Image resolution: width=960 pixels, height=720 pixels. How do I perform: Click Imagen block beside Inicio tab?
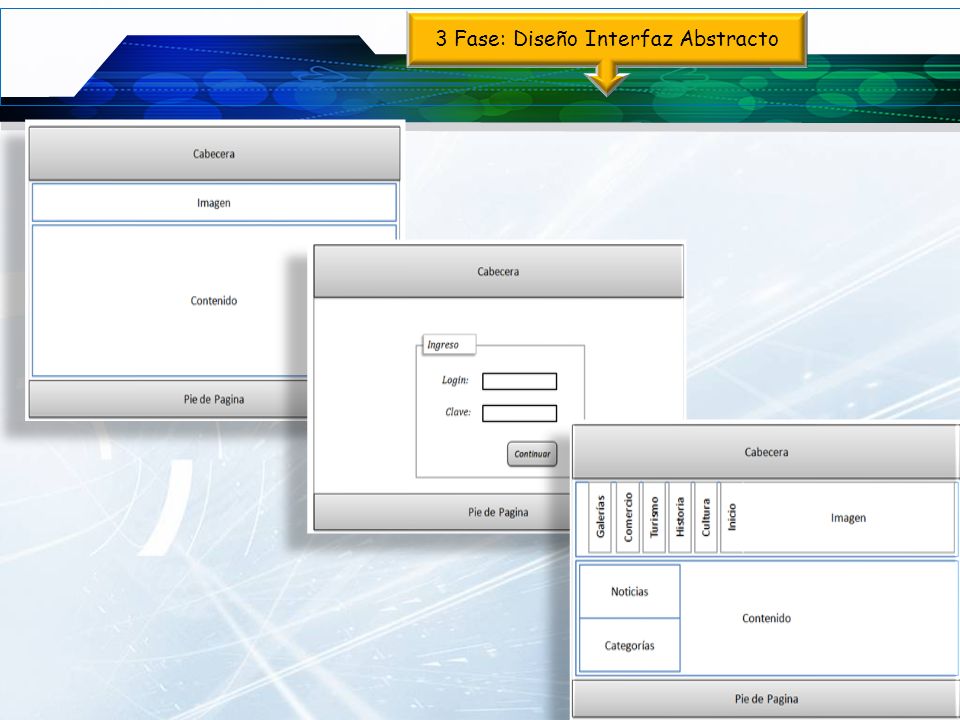pyautogui.click(x=848, y=517)
